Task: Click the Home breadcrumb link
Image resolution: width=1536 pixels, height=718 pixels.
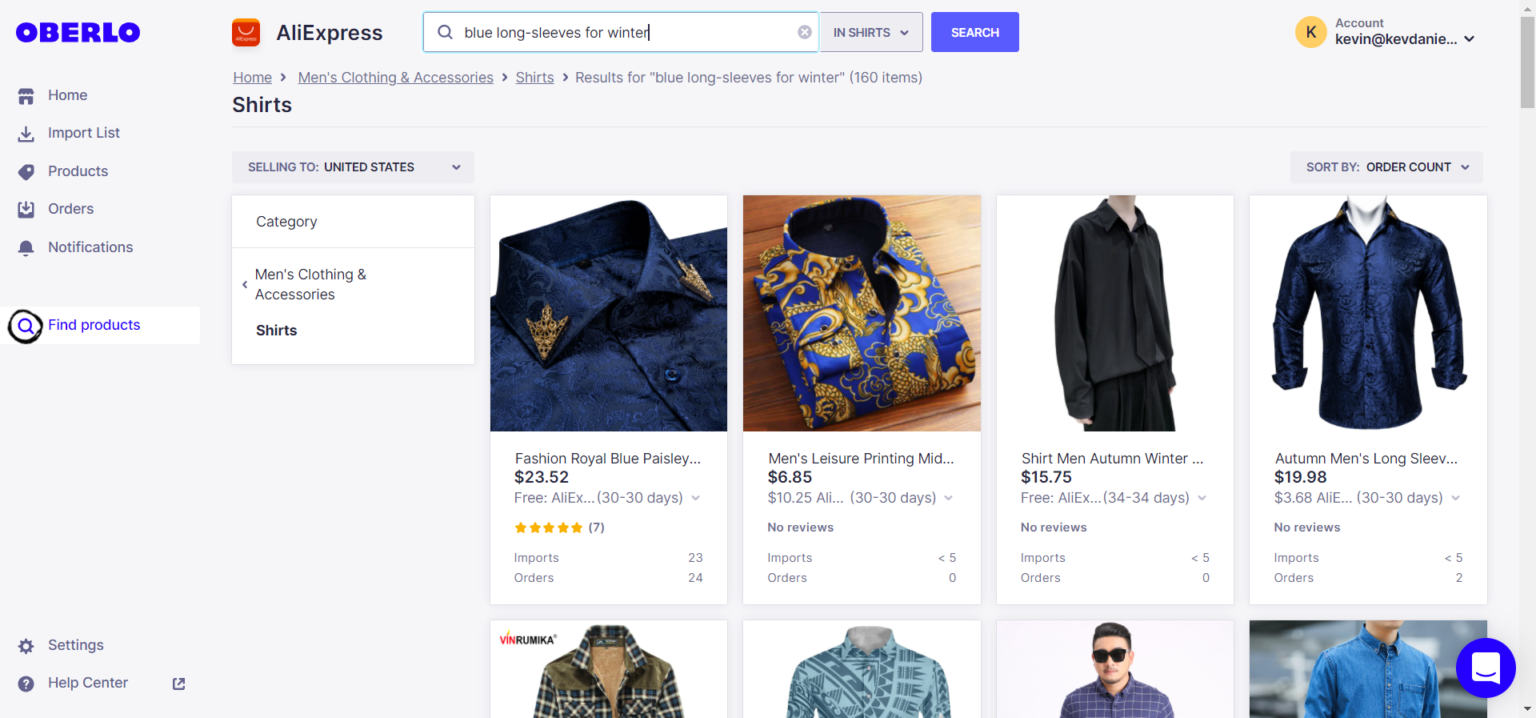Action: [252, 78]
